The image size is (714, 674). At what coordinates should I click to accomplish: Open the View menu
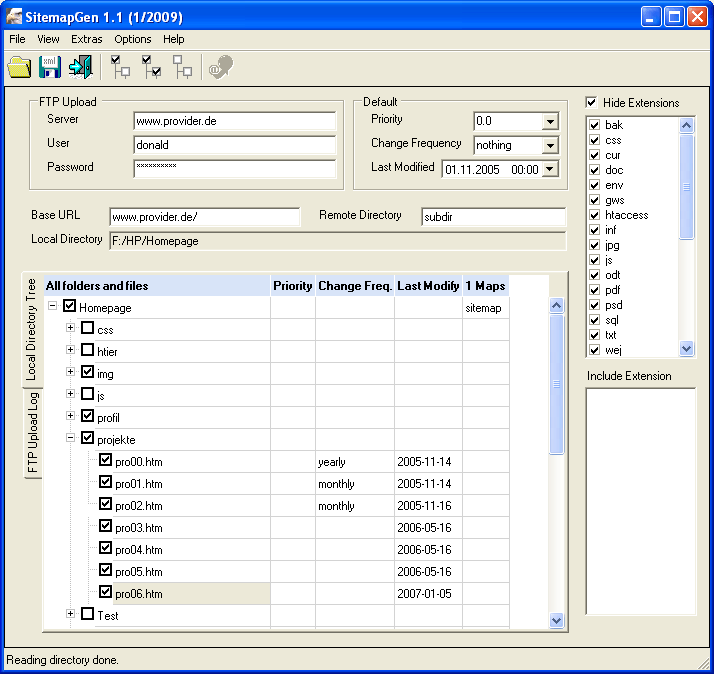(48, 39)
